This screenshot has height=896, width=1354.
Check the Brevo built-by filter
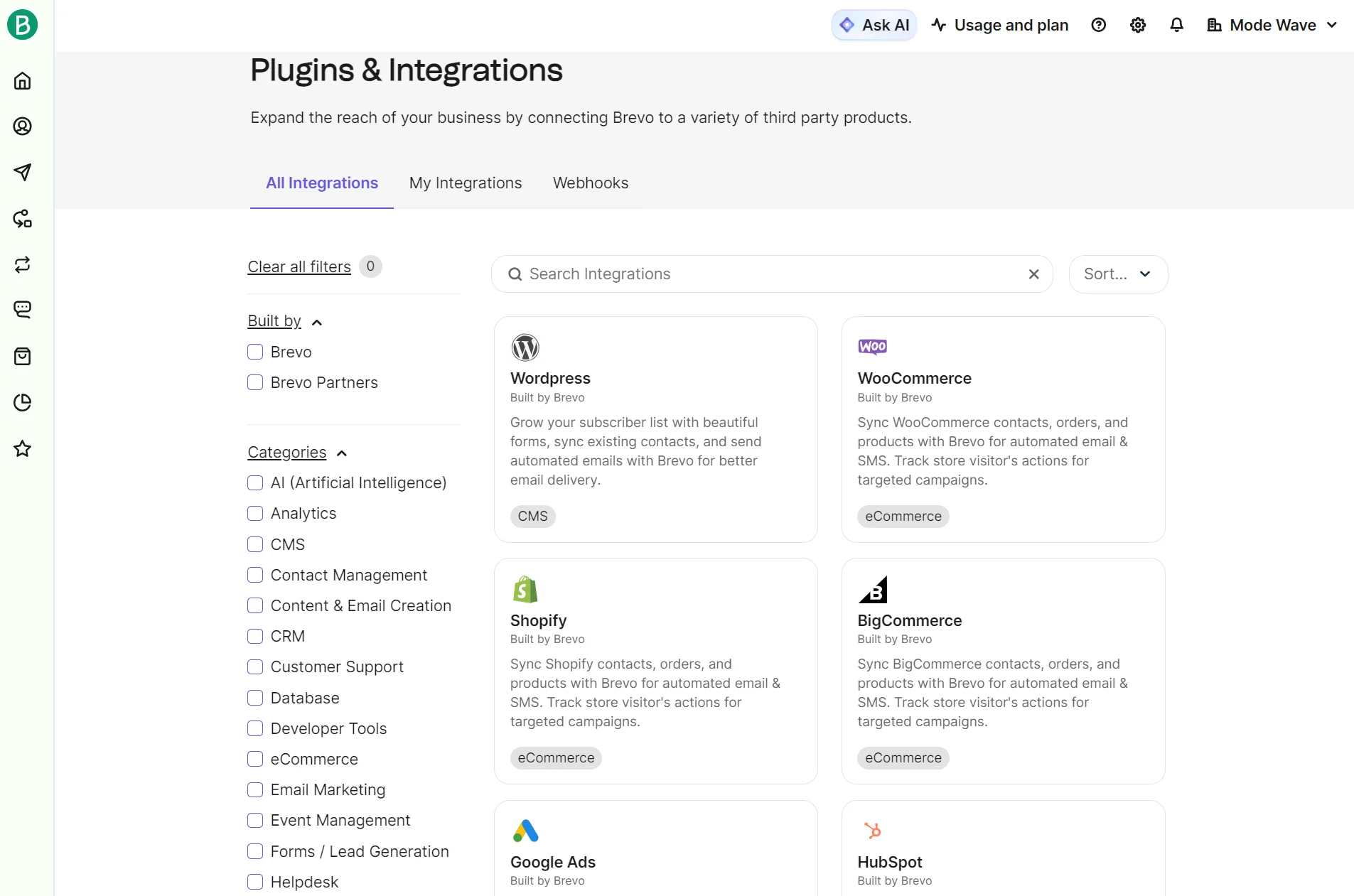(255, 352)
